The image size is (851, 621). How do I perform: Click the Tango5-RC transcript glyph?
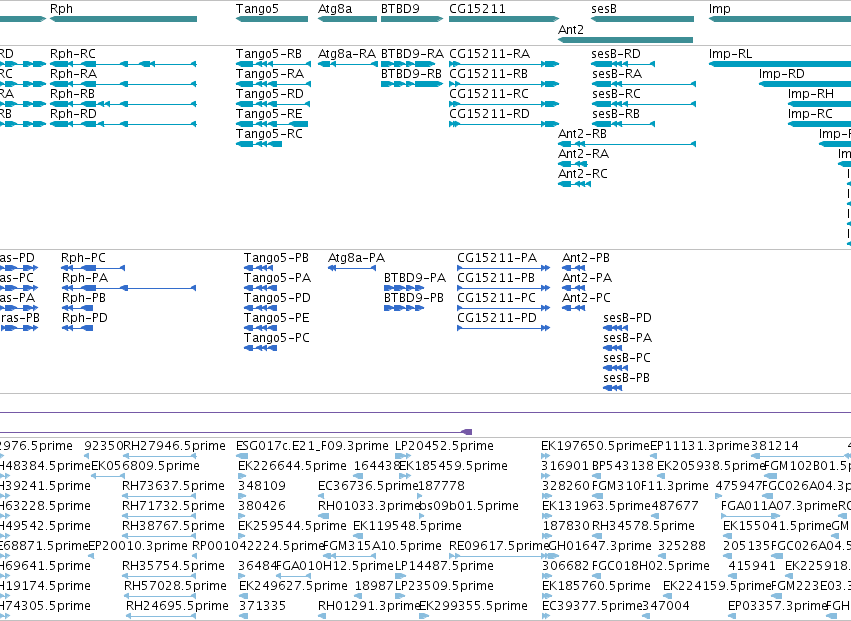[x=259, y=144]
